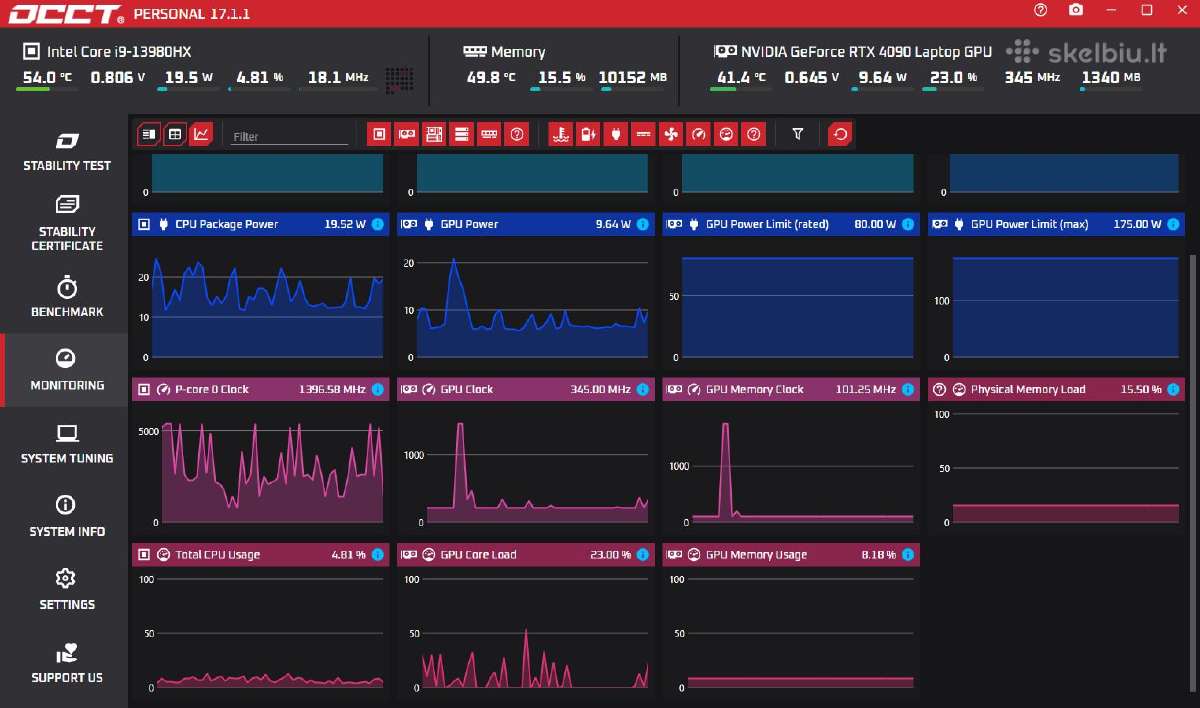This screenshot has height=708, width=1200.
Task: Show info for Physical Memory Load sensor
Action: pyautogui.click(x=1173, y=389)
